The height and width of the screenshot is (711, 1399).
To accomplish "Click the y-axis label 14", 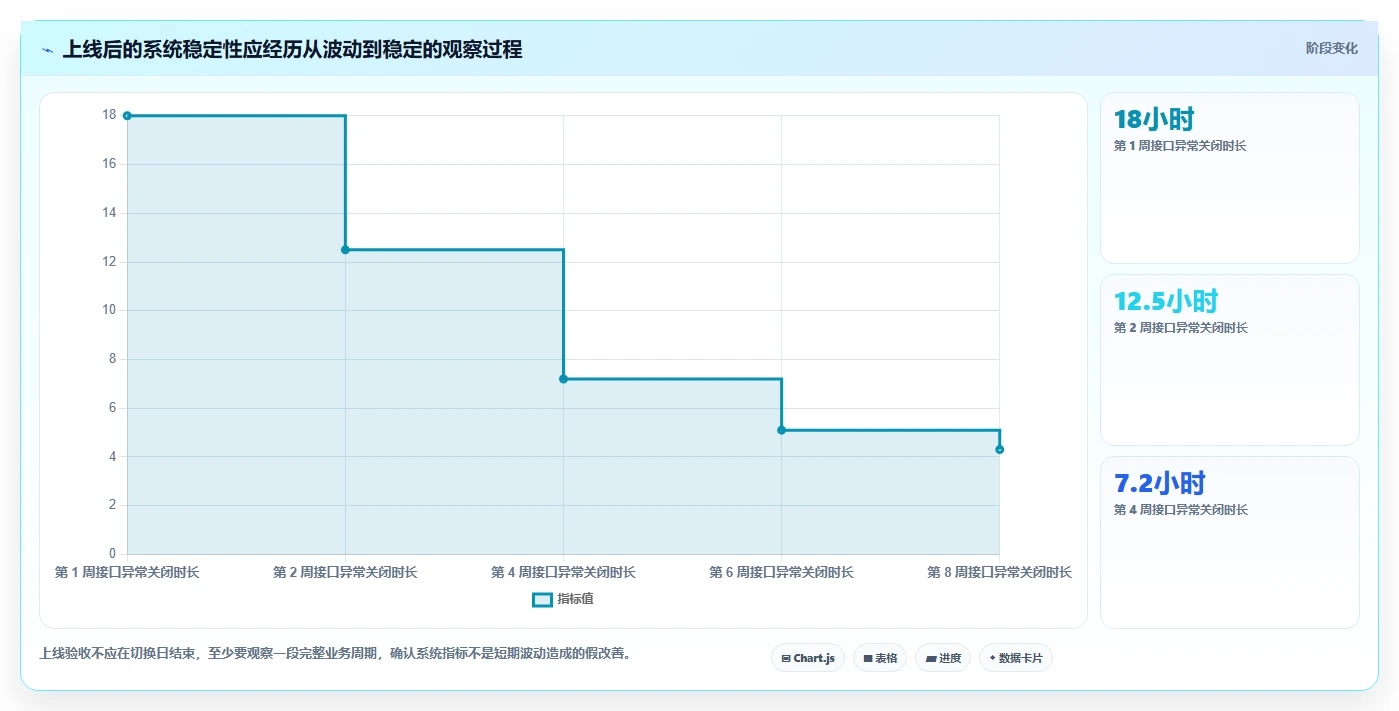I will coord(109,213).
